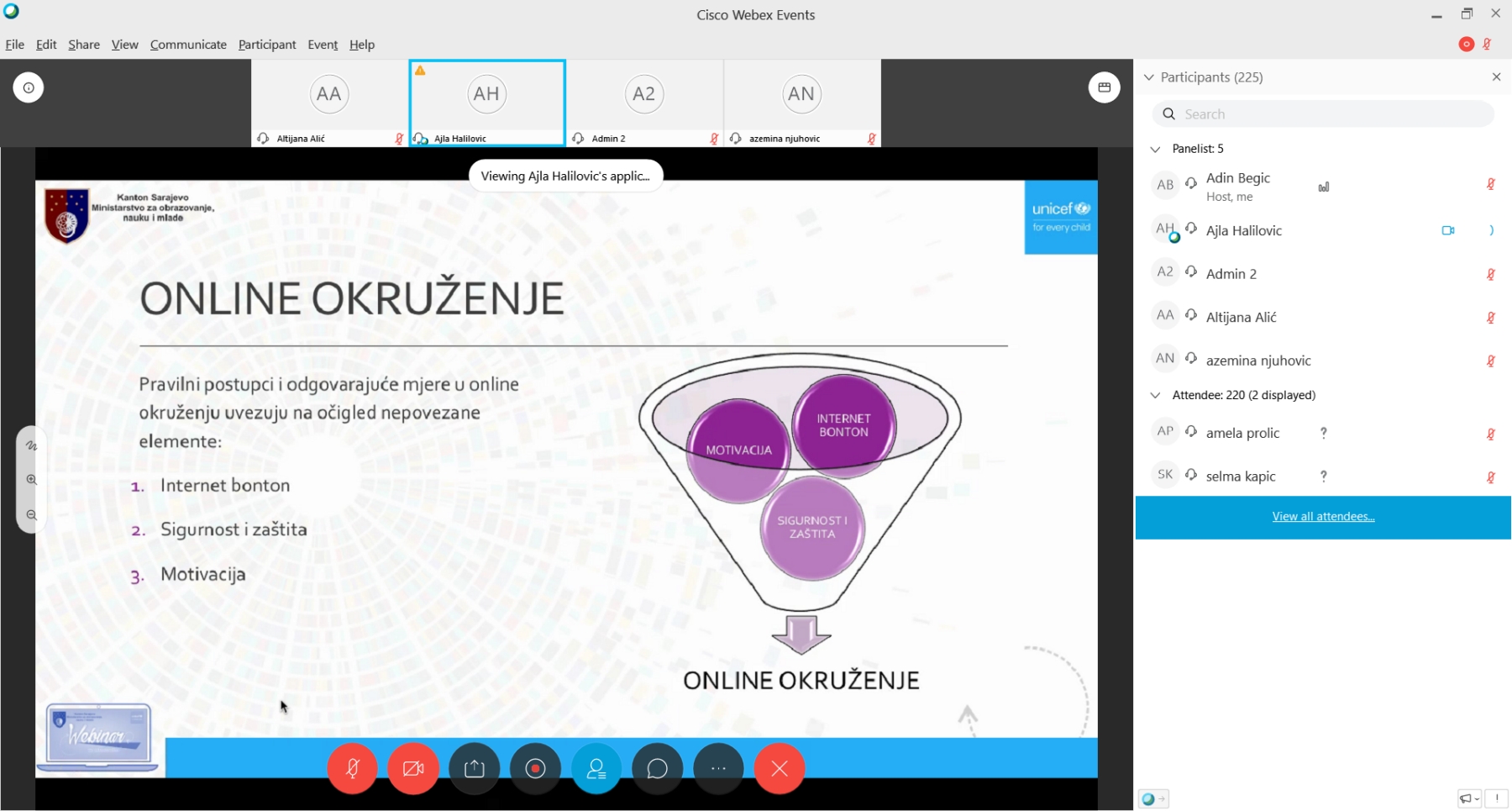Collapse the Participants panel header chevron

1149,77
